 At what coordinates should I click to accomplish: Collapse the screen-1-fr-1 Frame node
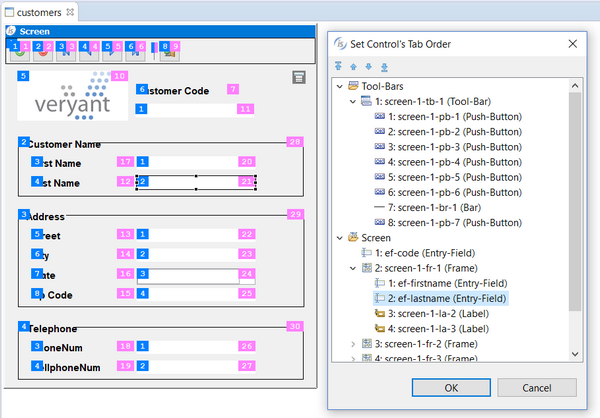click(352, 268)
